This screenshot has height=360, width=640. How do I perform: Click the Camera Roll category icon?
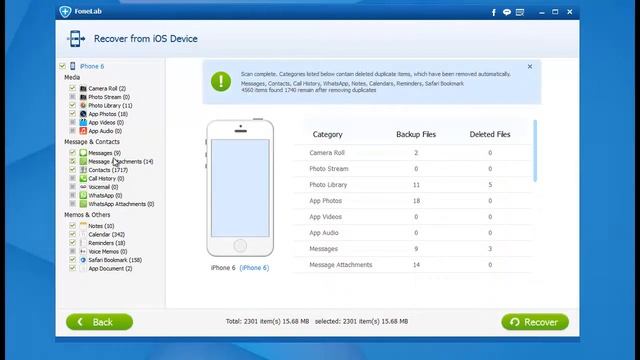coord(83,88)
